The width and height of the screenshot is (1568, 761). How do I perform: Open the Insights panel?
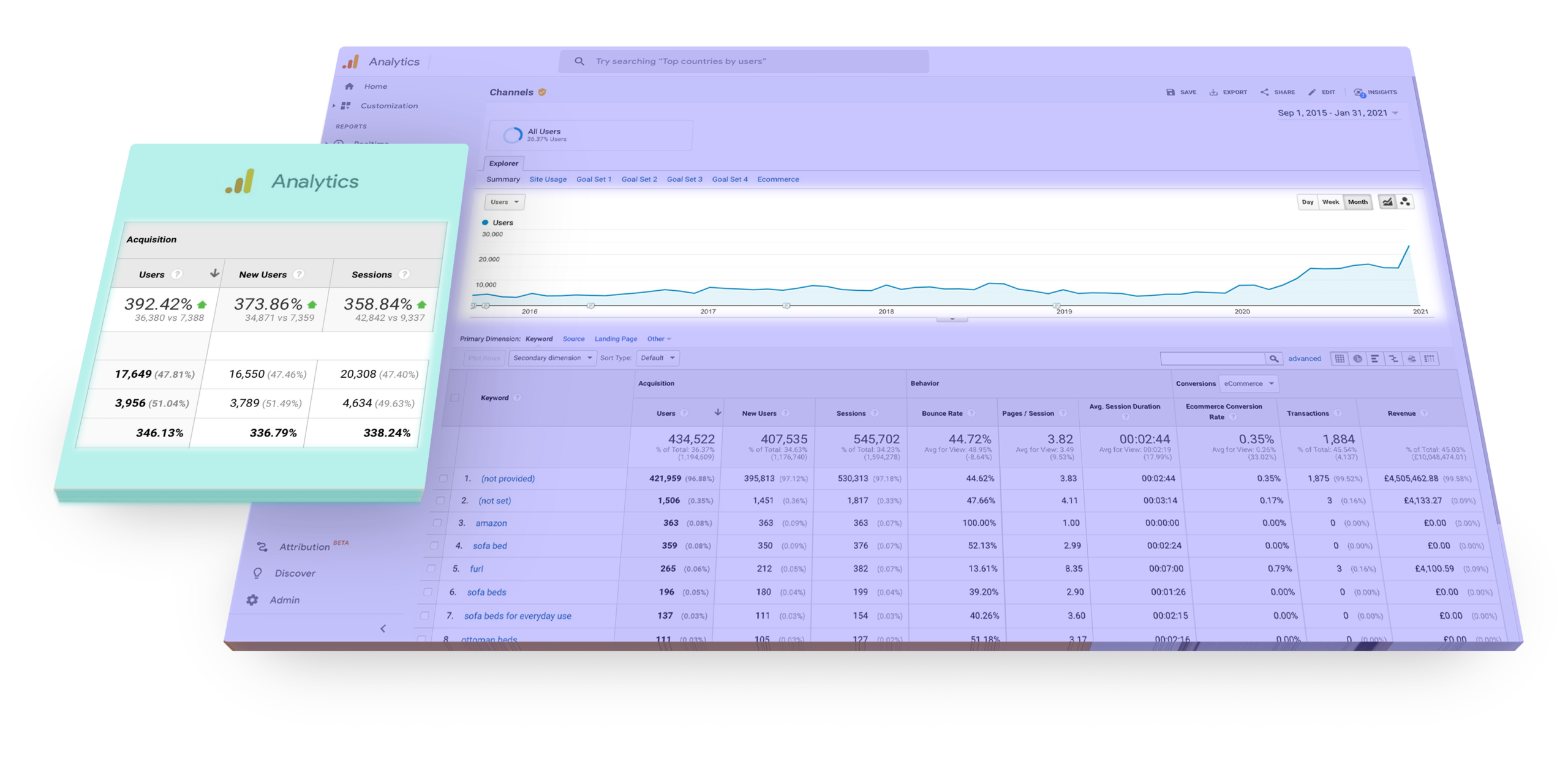click(x=1374, y=92)
